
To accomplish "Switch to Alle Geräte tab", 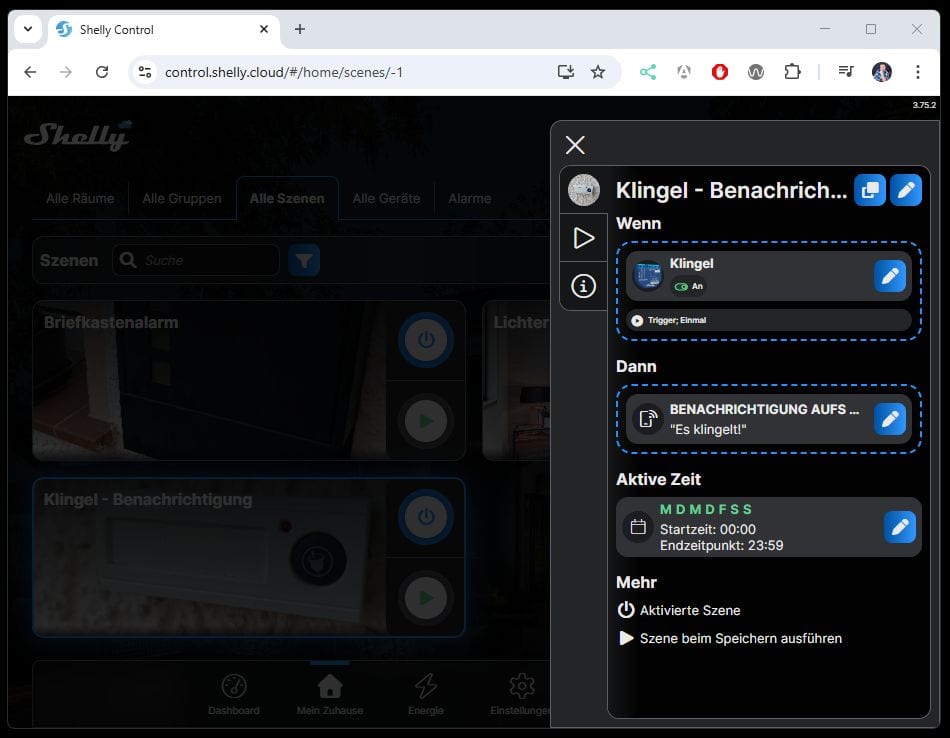I will [386, 198].
